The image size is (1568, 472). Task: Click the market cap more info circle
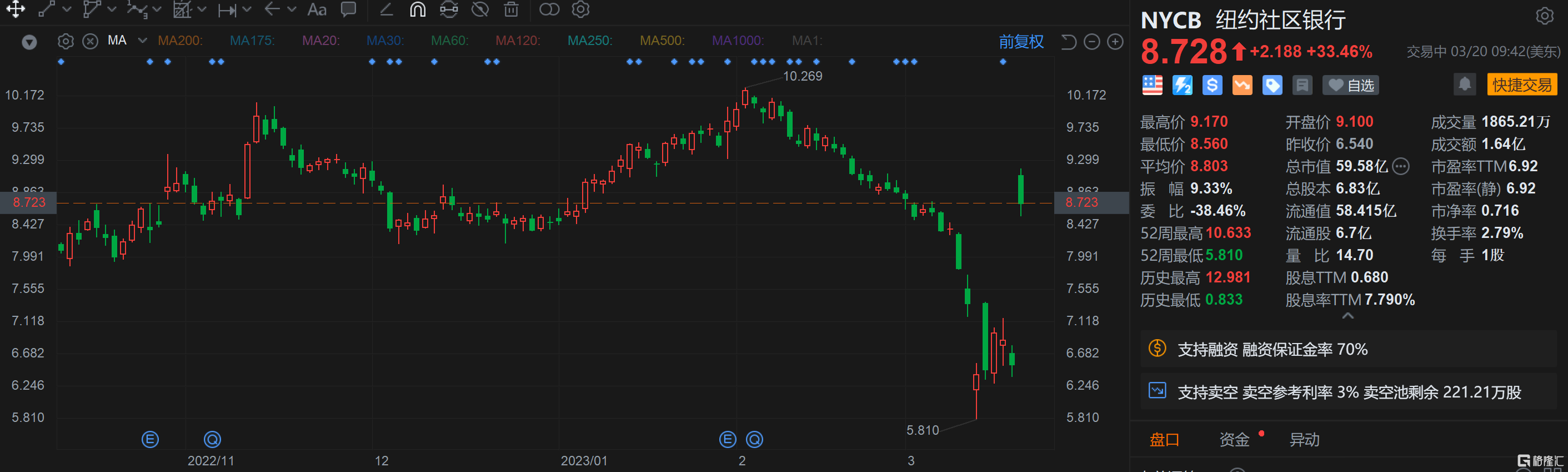(x=1401, y=166)
